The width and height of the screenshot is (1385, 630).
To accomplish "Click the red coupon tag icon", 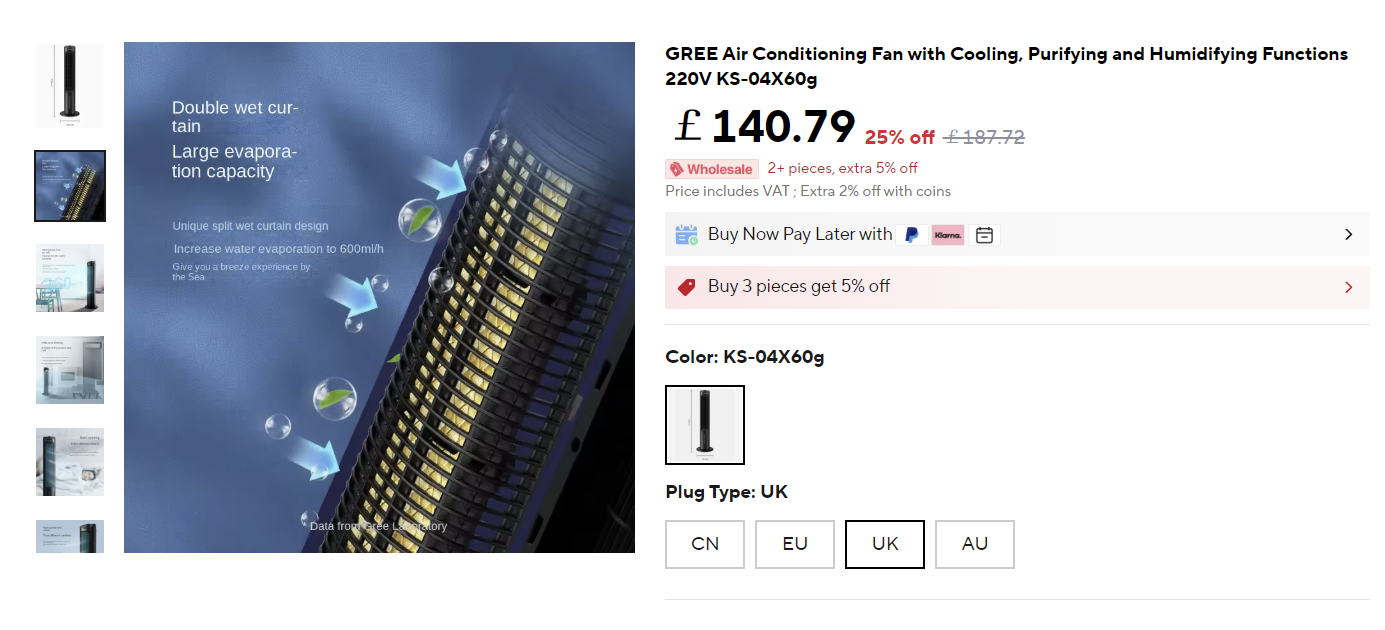I will [686, 287].
